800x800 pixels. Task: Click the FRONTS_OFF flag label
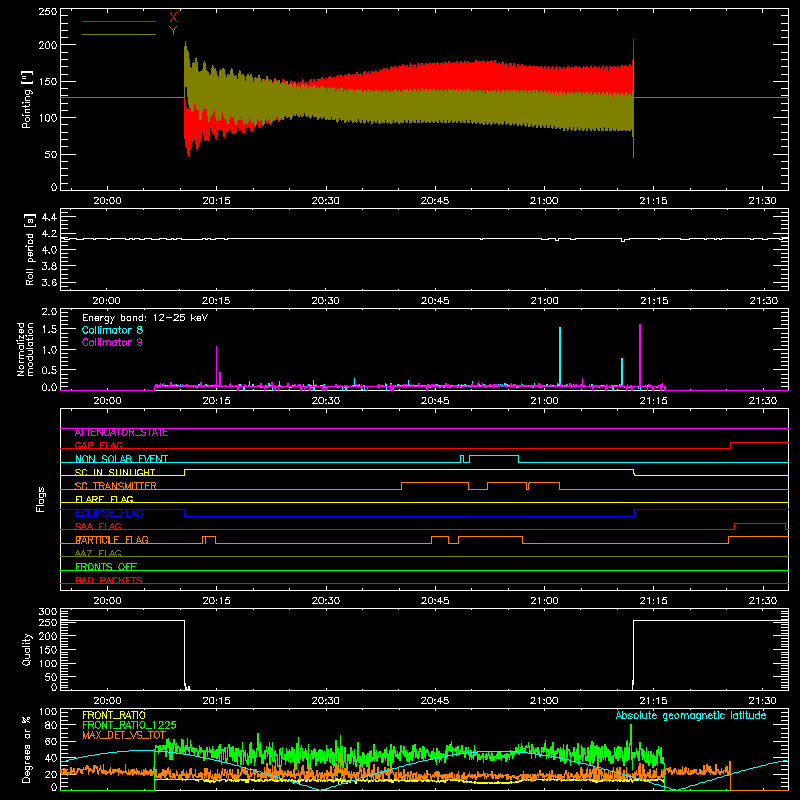[106, 567]
